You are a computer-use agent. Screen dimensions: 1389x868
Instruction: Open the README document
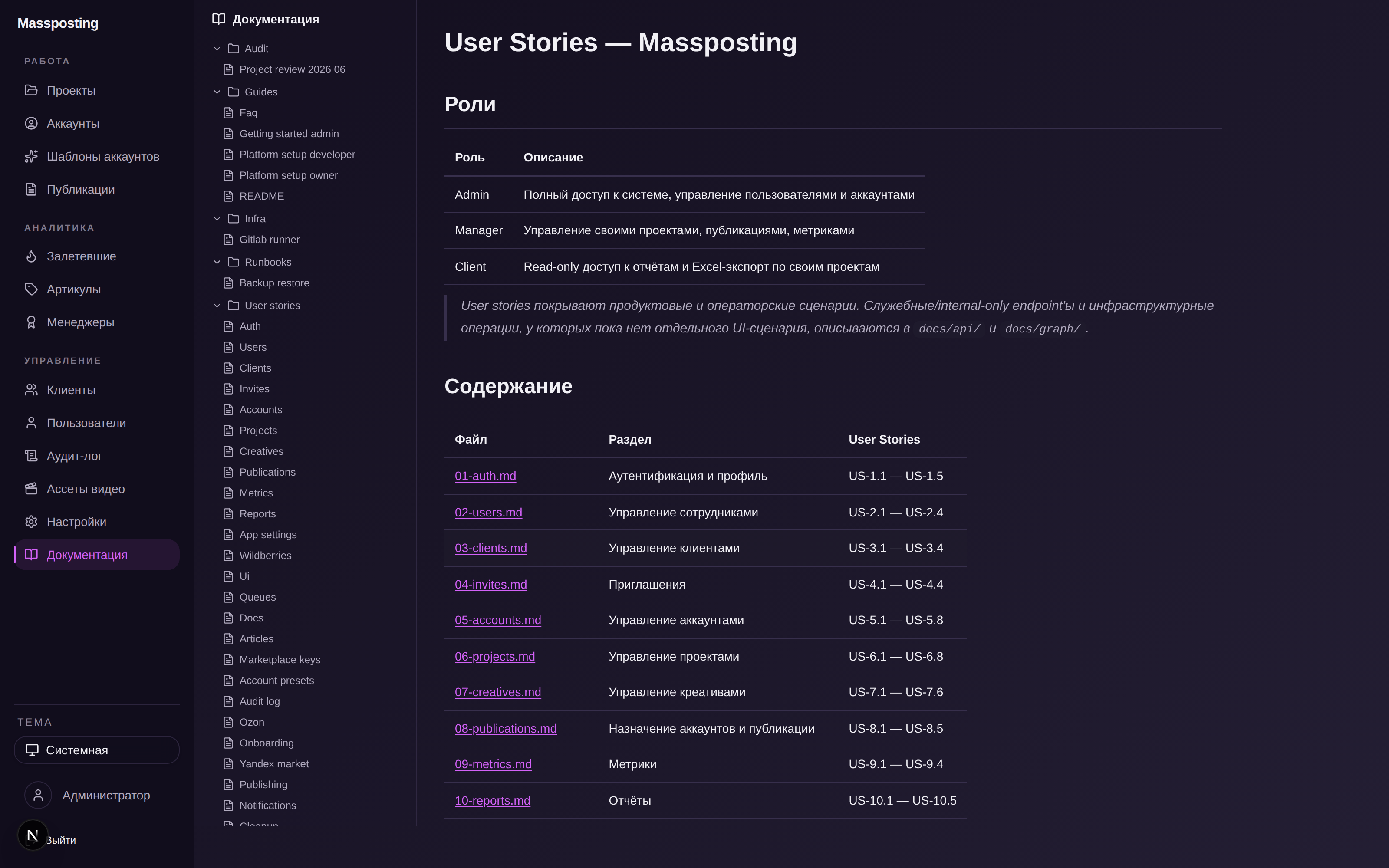pyautogui.click(x=261, y=196)
